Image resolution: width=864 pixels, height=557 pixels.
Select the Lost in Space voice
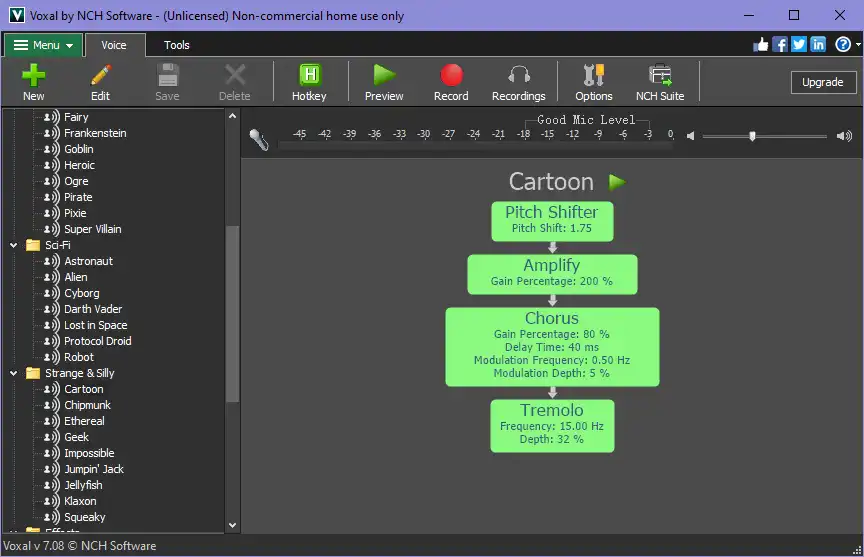(x=95, y=325)
